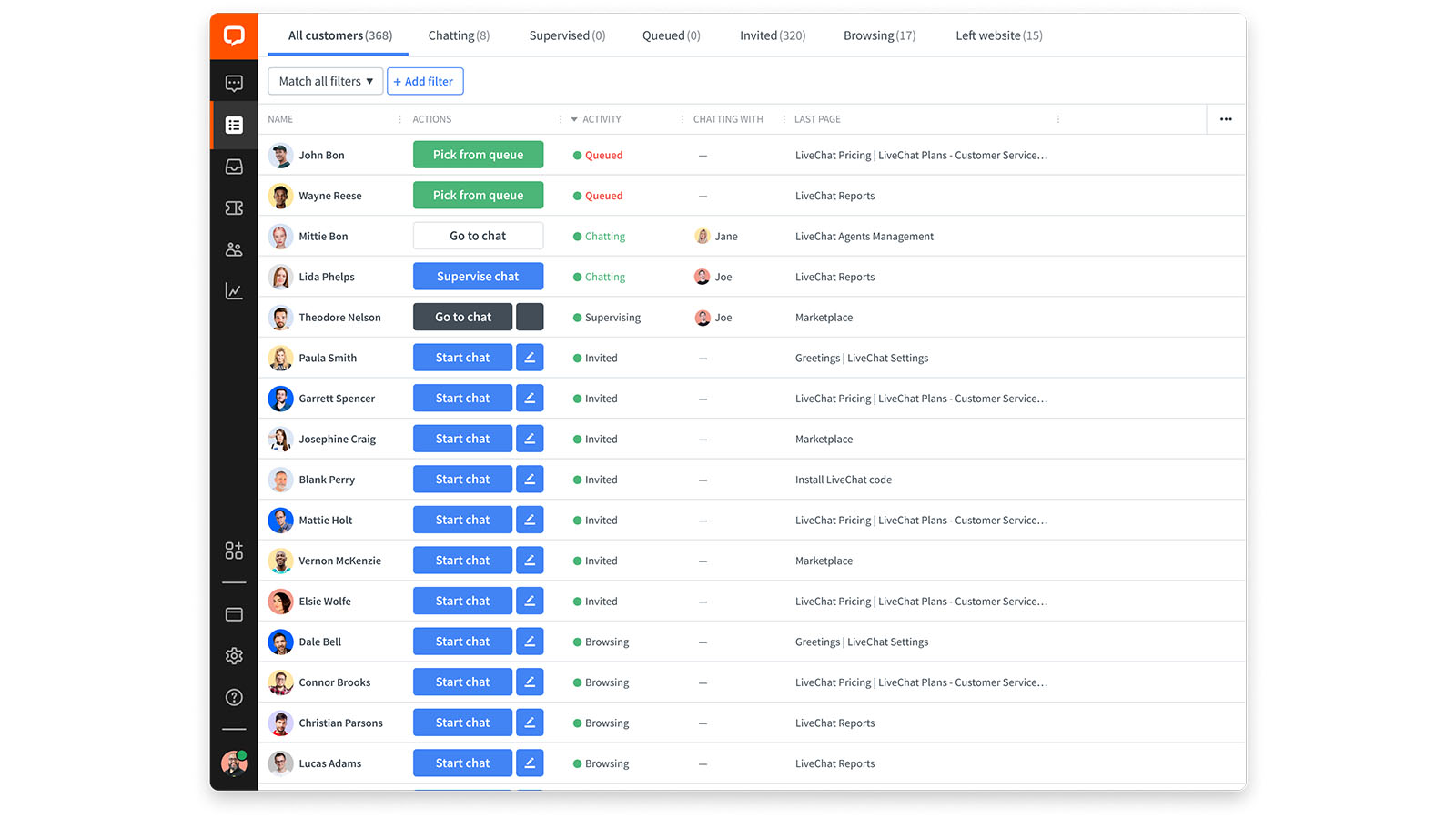Image resolution: width=1456 pixels, height=819 pixels.
Task: Open the Tickets sidebar icon
Action: coord(234,208)
